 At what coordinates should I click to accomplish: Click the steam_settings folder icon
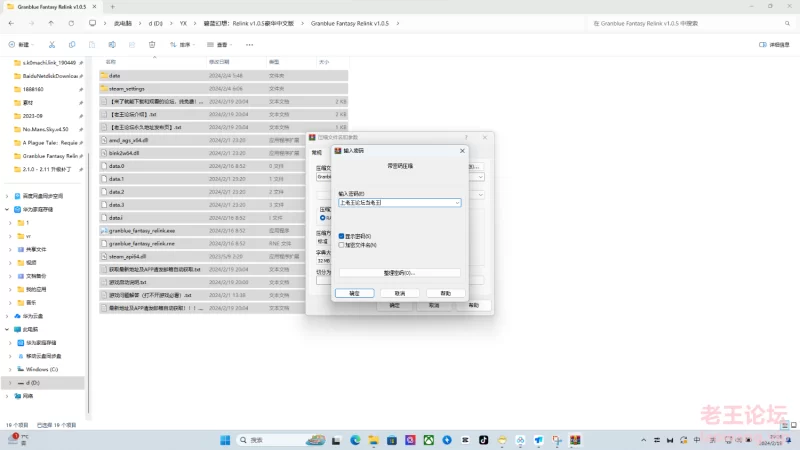point(104,89)
